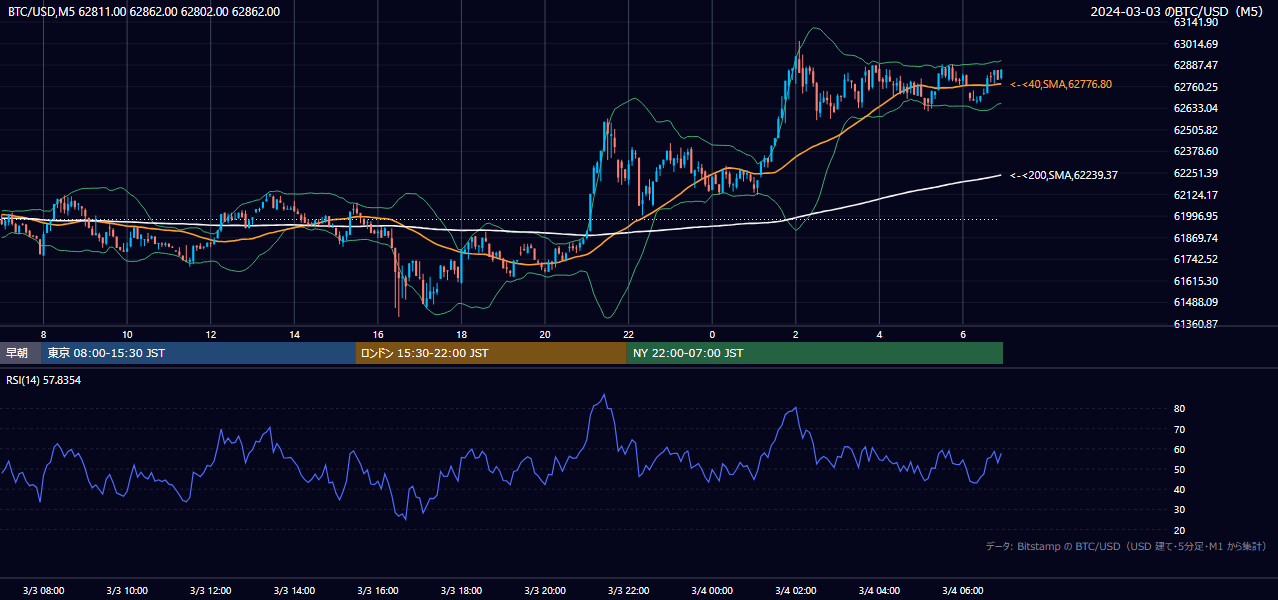Click the price axis value 61742.52
Viewport: 1278px width, 600px height.
tap(1195, 259)
